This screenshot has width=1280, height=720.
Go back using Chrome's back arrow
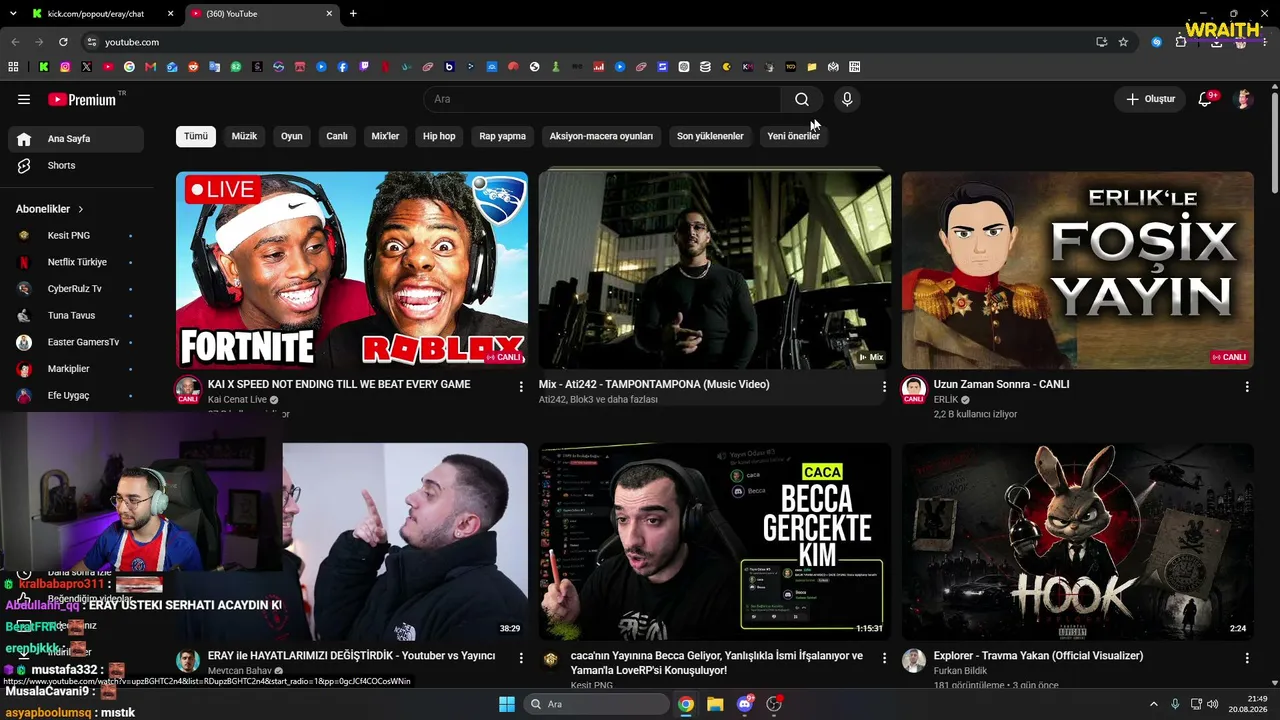click(15, 42)
